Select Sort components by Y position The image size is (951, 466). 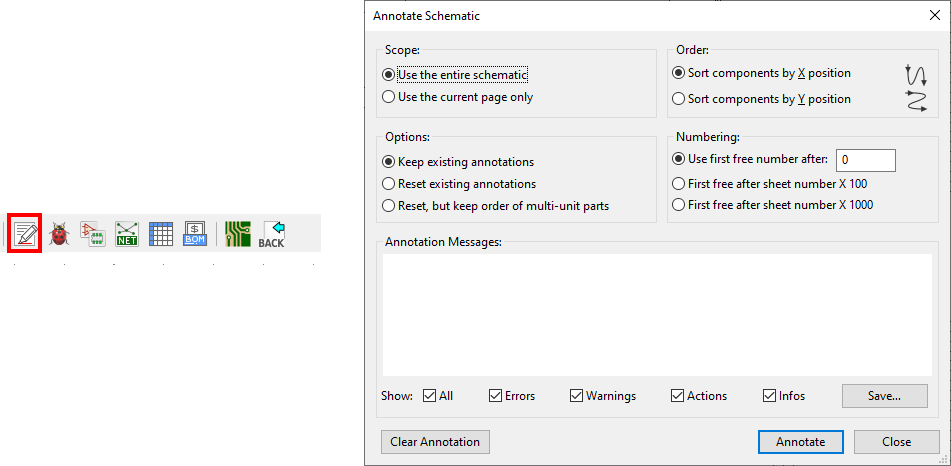(x=762, y=99)
